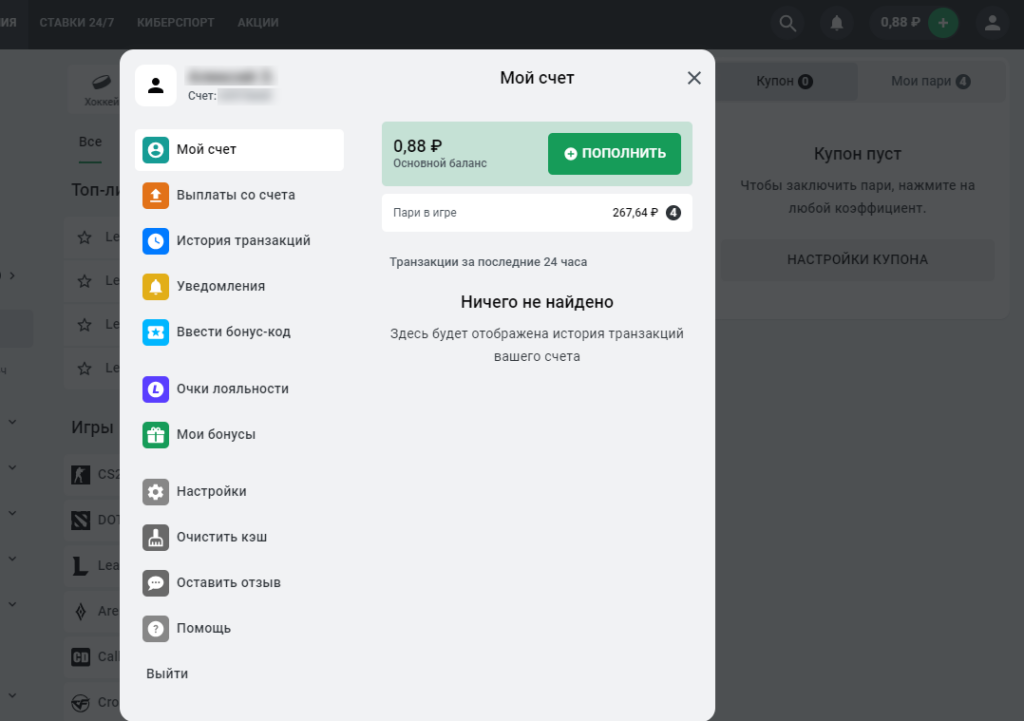Select the Все filter tab
The image size is (1024, 721).
(x=90, y=142)
